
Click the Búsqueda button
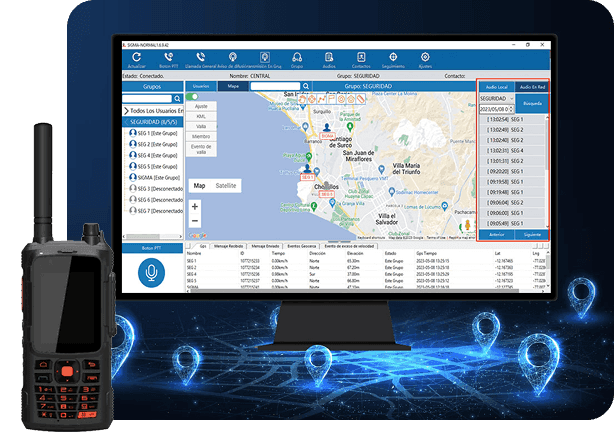532,103
